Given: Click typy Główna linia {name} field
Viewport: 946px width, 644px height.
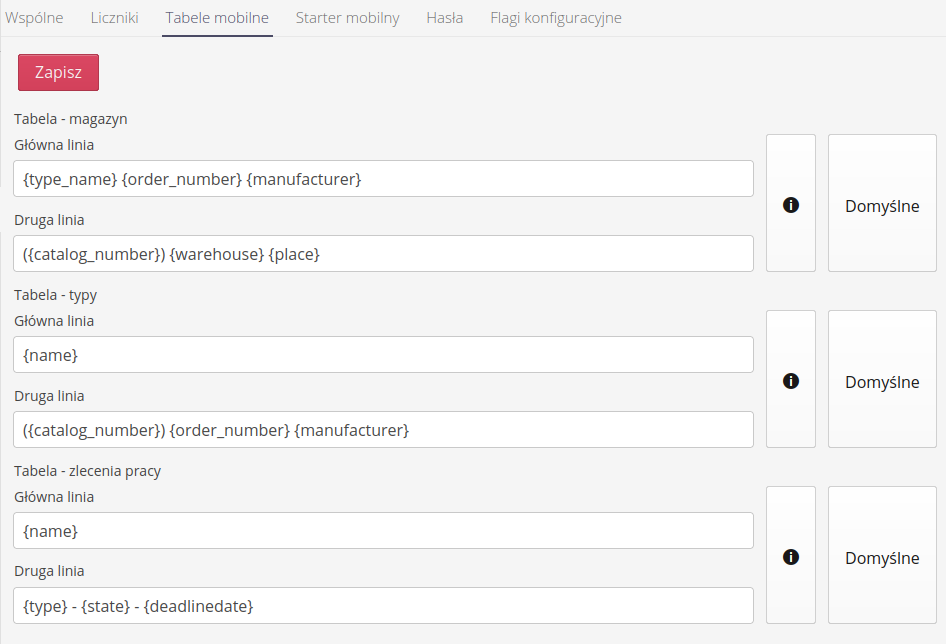Looking at the screenshot, I should point(384,355).
